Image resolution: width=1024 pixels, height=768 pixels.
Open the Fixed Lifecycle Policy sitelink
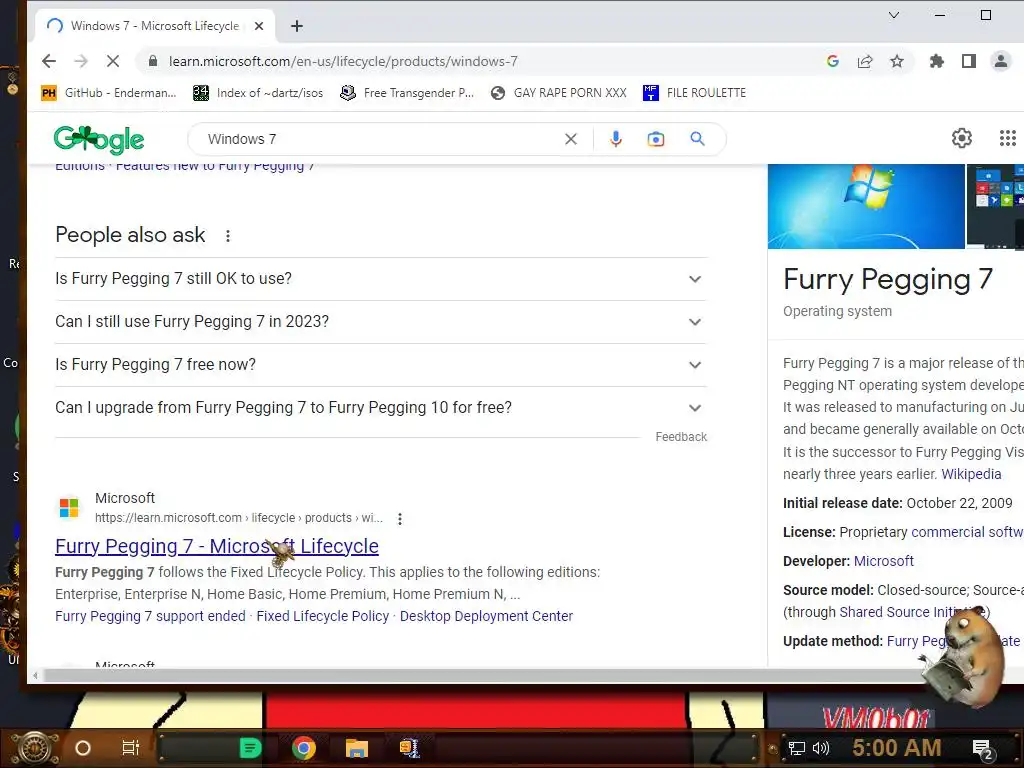point(323,616)
